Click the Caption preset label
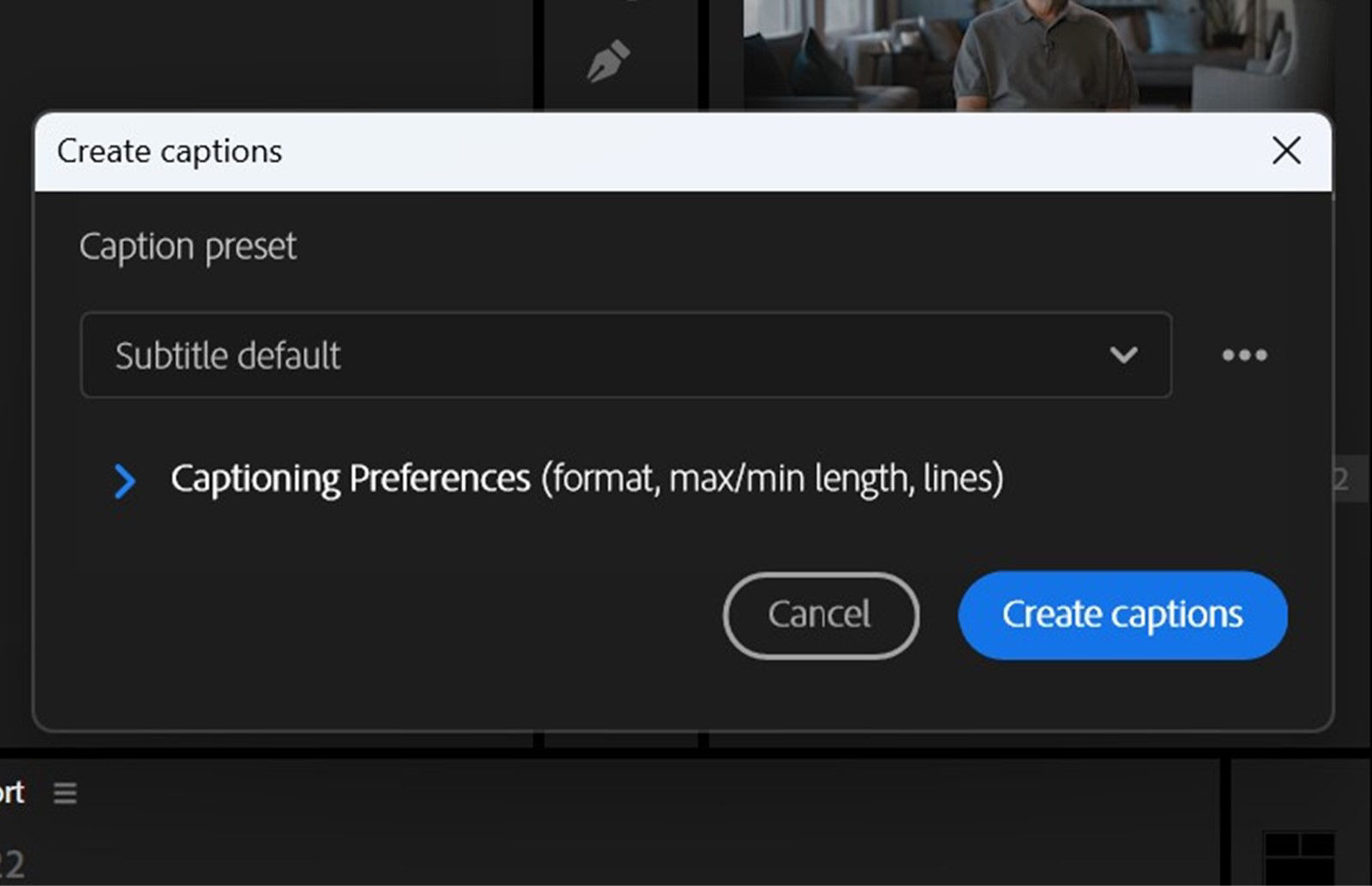This screenshot has height=886, width=1372. (187, 246)
